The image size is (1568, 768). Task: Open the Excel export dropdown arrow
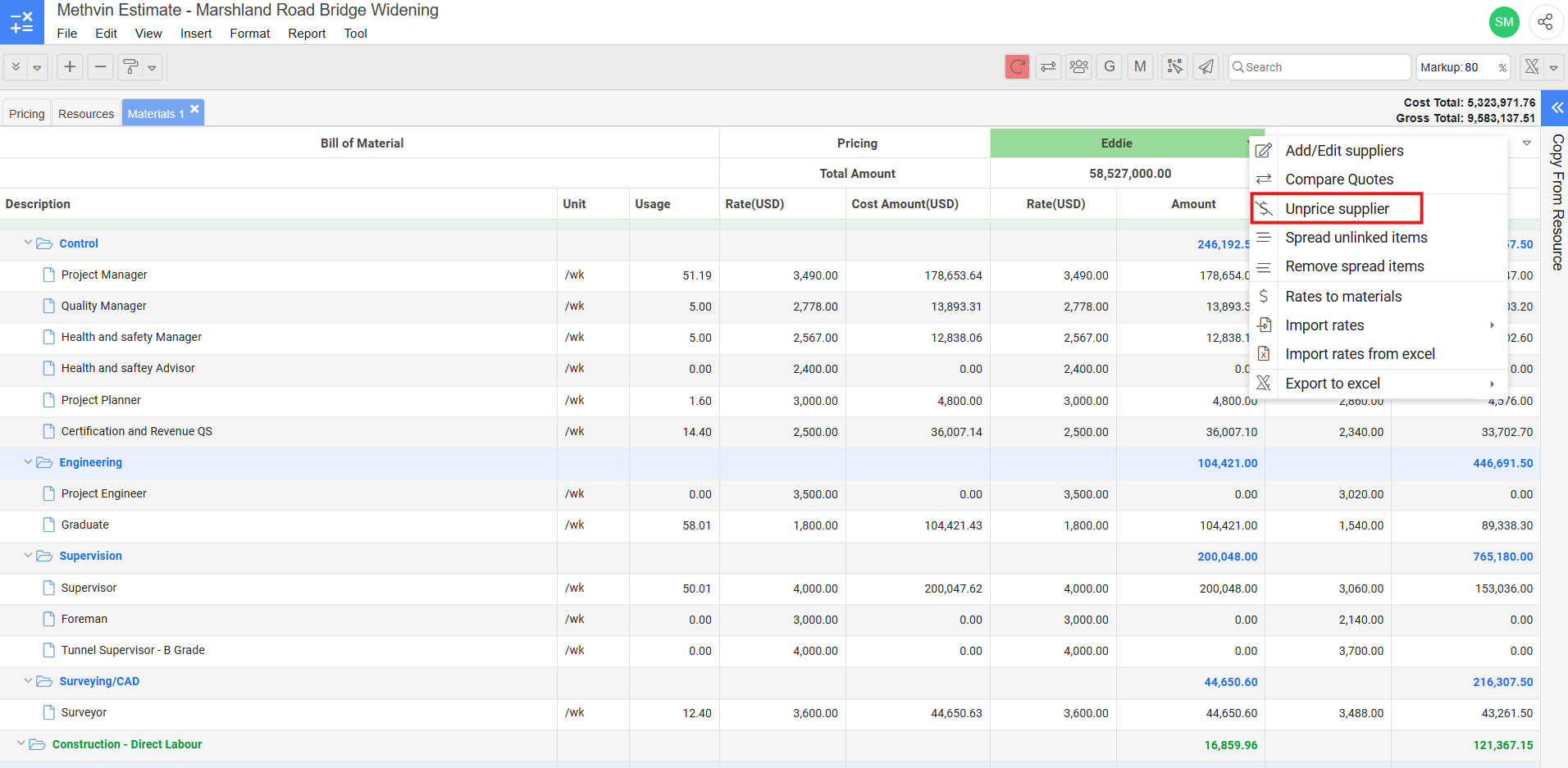1553,68
